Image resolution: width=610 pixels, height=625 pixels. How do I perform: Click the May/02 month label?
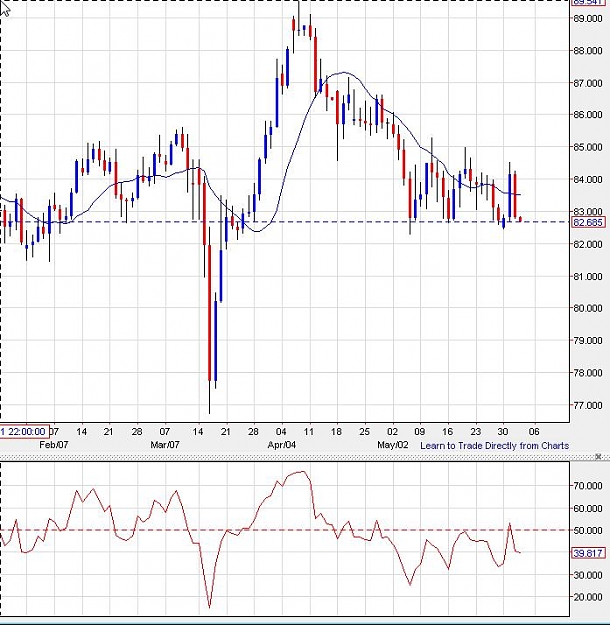click(x=393, y=445)
